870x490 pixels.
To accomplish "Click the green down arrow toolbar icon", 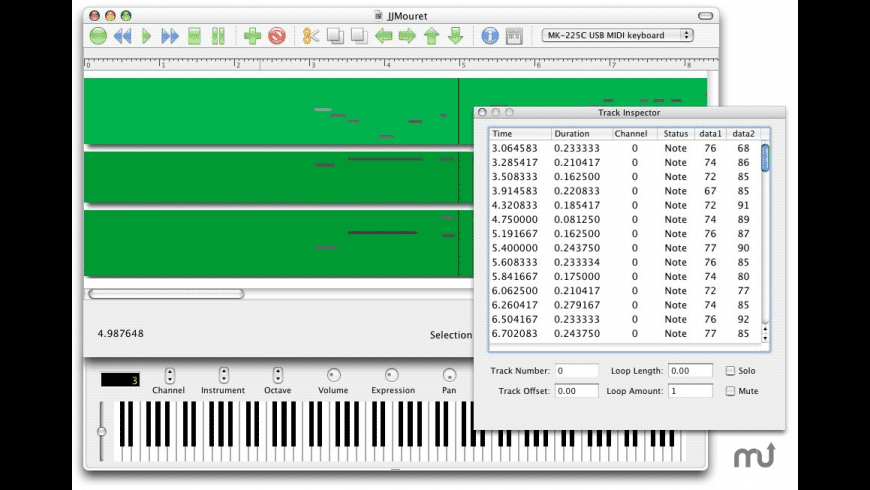I will click(456, 36).
